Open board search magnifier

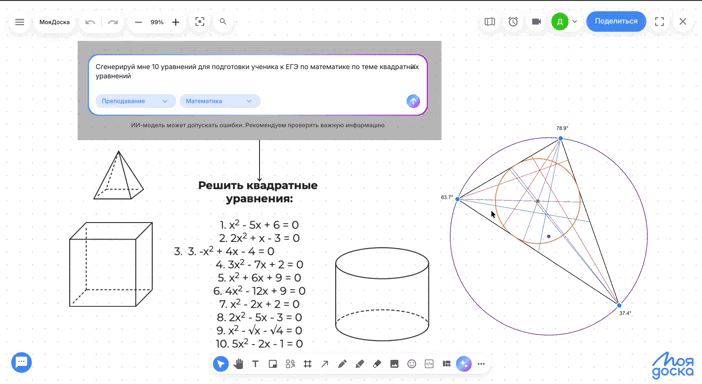pos(223,21)
